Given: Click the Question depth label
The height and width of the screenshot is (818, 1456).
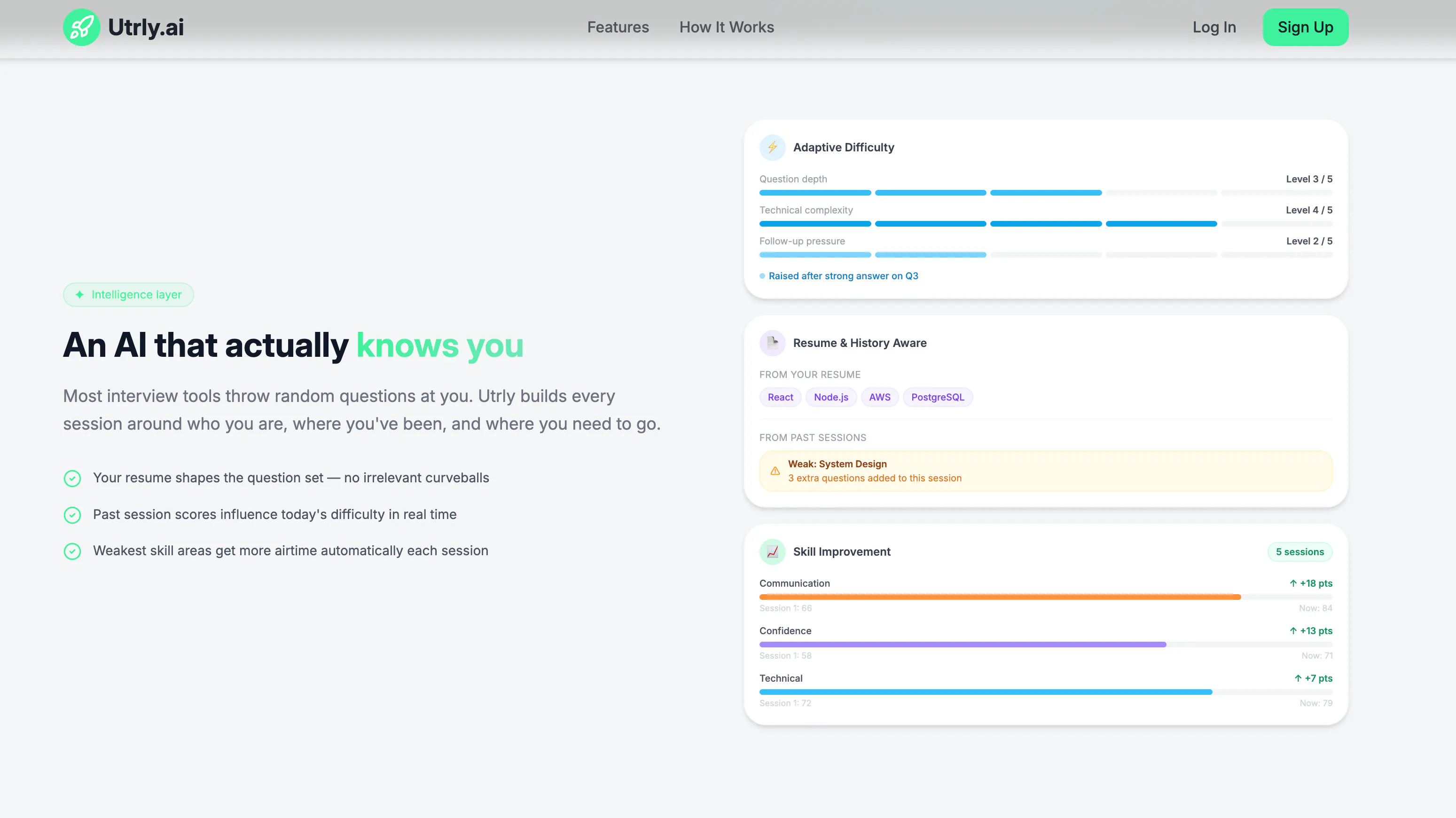Looking at the screenshot, I should (x=793, y=179).
